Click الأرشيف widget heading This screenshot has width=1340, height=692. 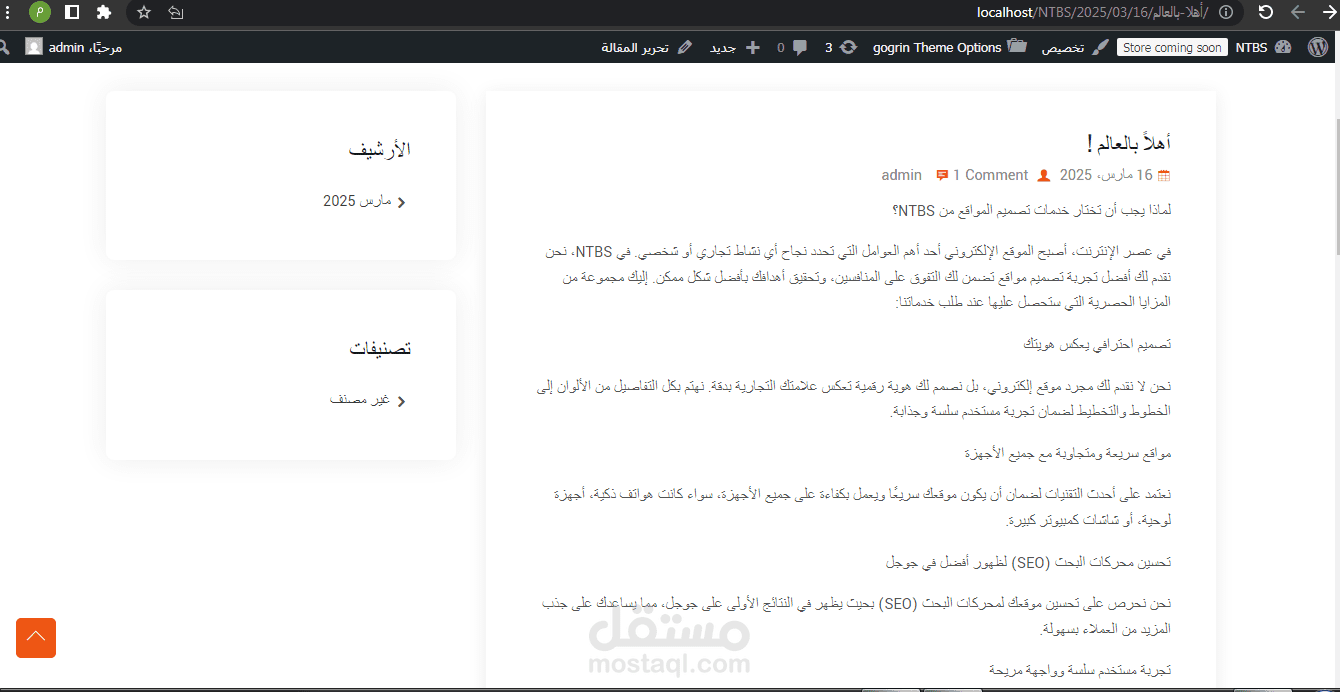coord(380,150)
